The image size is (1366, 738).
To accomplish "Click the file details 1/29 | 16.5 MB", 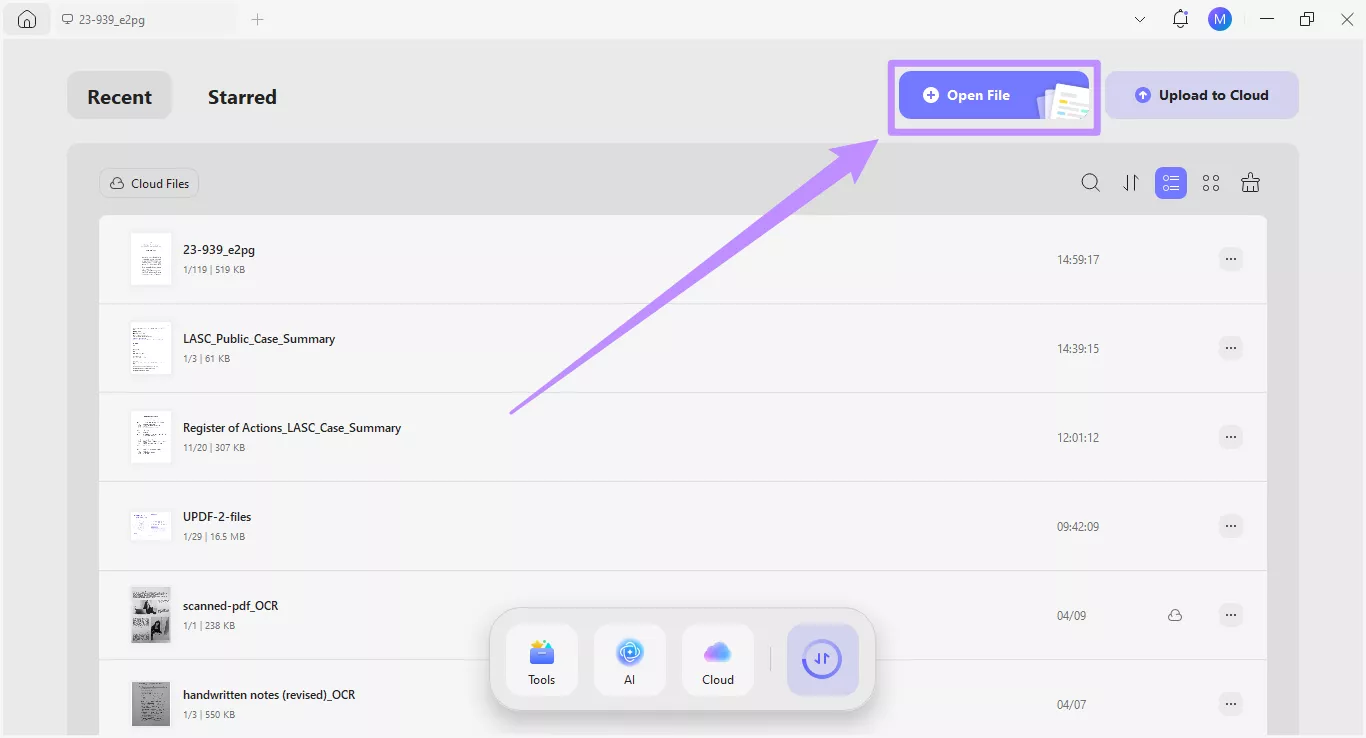I will point(214,537).
